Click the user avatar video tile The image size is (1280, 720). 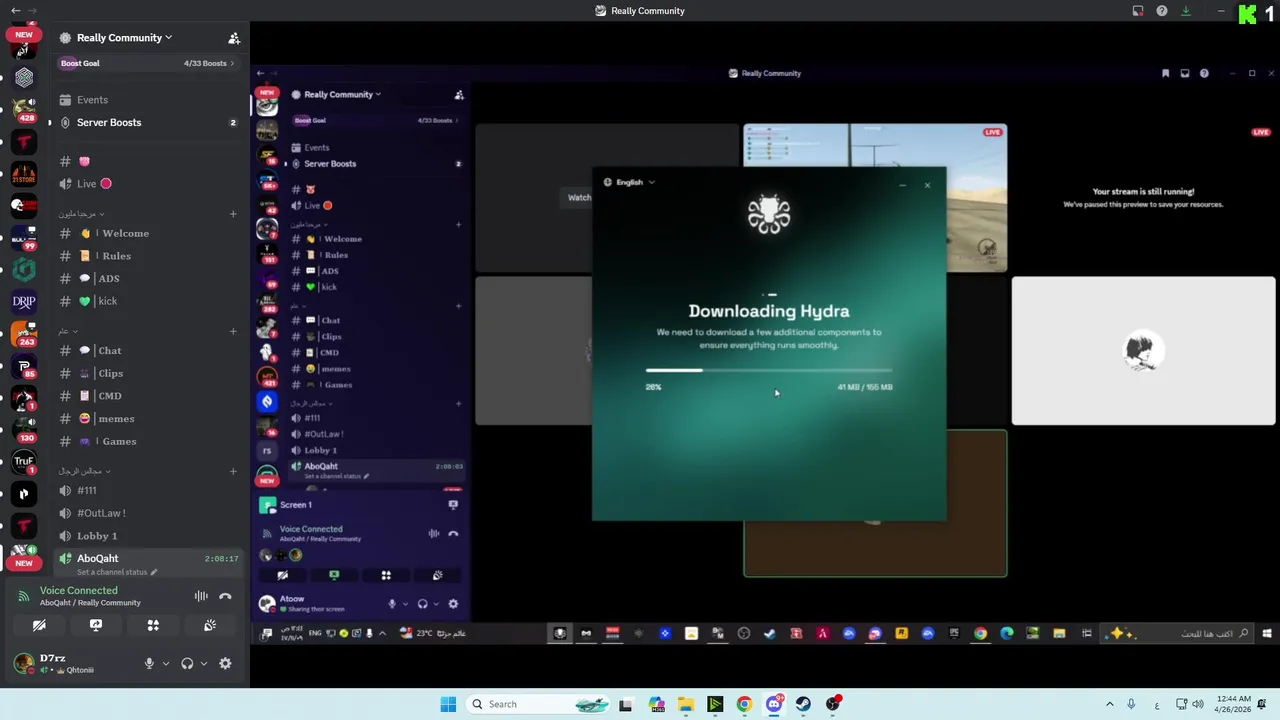click(x=1143, y=351)
